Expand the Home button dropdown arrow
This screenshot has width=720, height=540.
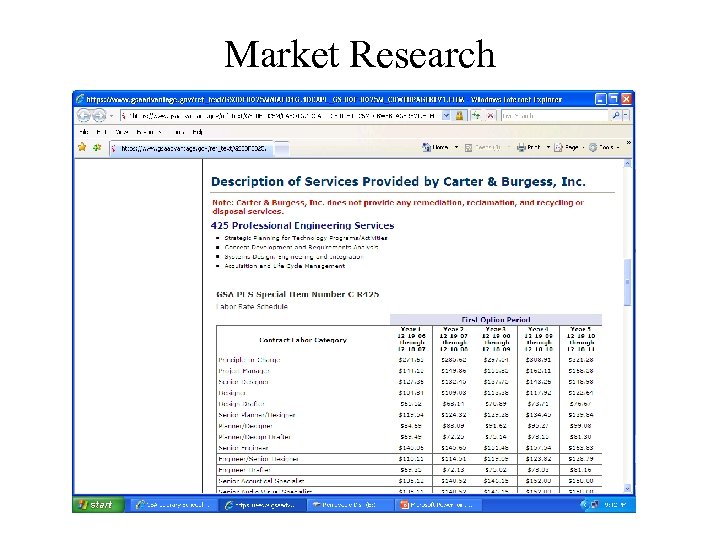[x=456, y=147]
